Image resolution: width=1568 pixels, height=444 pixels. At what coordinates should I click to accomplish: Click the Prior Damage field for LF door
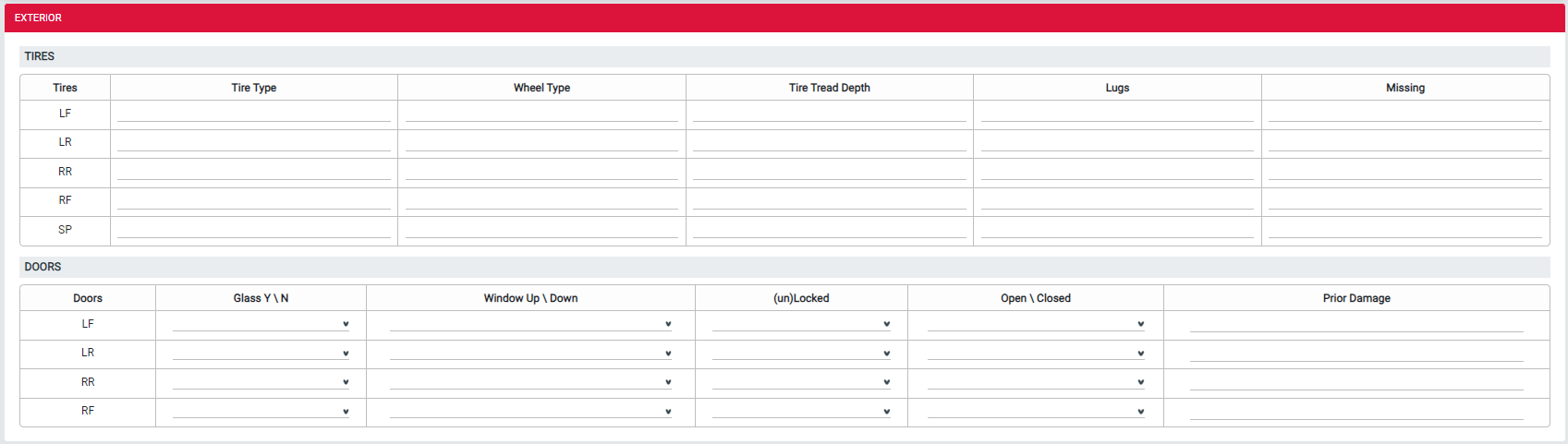click(x=1356, y=324)
